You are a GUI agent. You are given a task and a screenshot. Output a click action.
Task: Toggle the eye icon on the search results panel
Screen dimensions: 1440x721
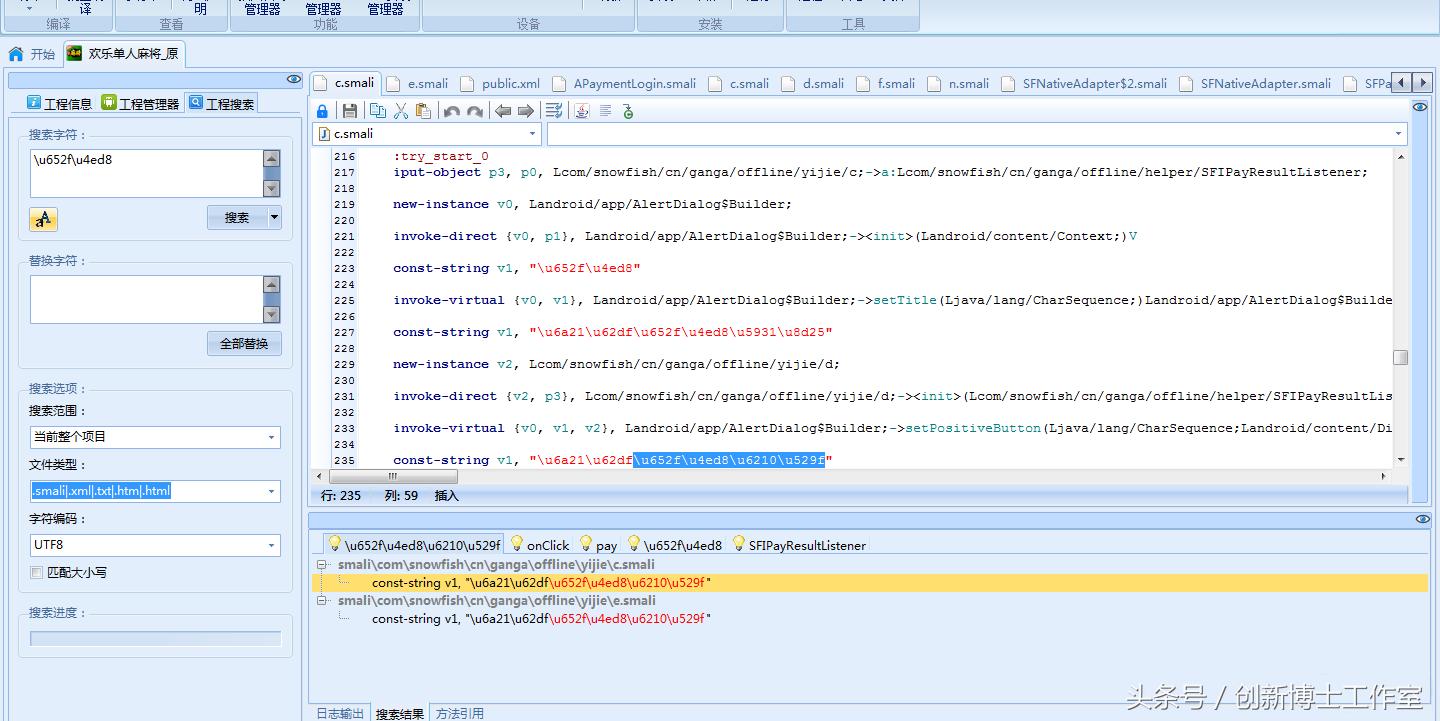(1422, 519)
